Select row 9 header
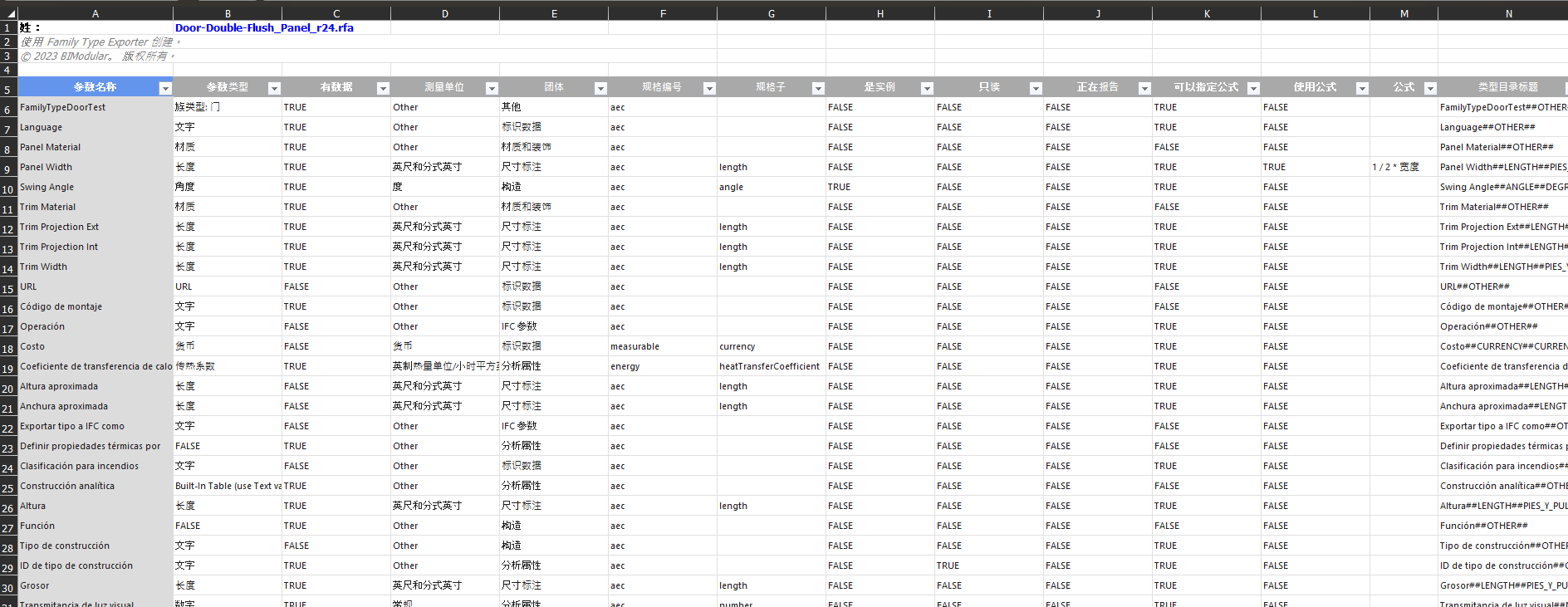The image size is (1568, 607). pos(8,168)
